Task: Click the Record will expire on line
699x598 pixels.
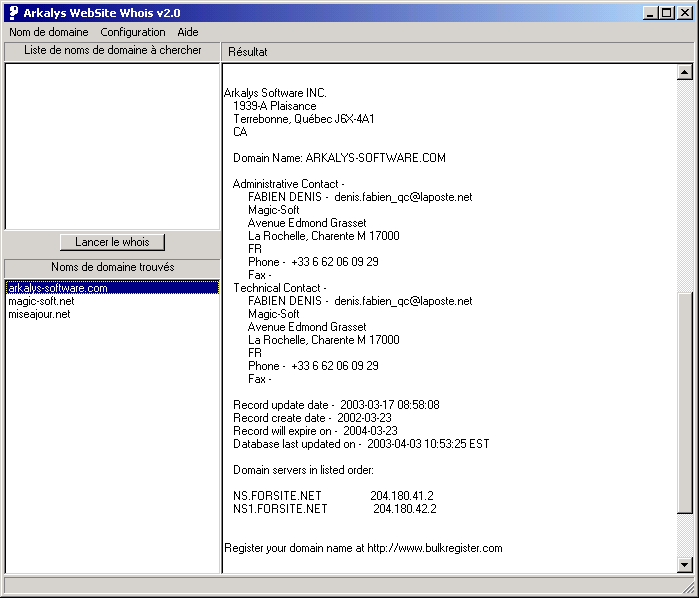Action: coord(315,430)
